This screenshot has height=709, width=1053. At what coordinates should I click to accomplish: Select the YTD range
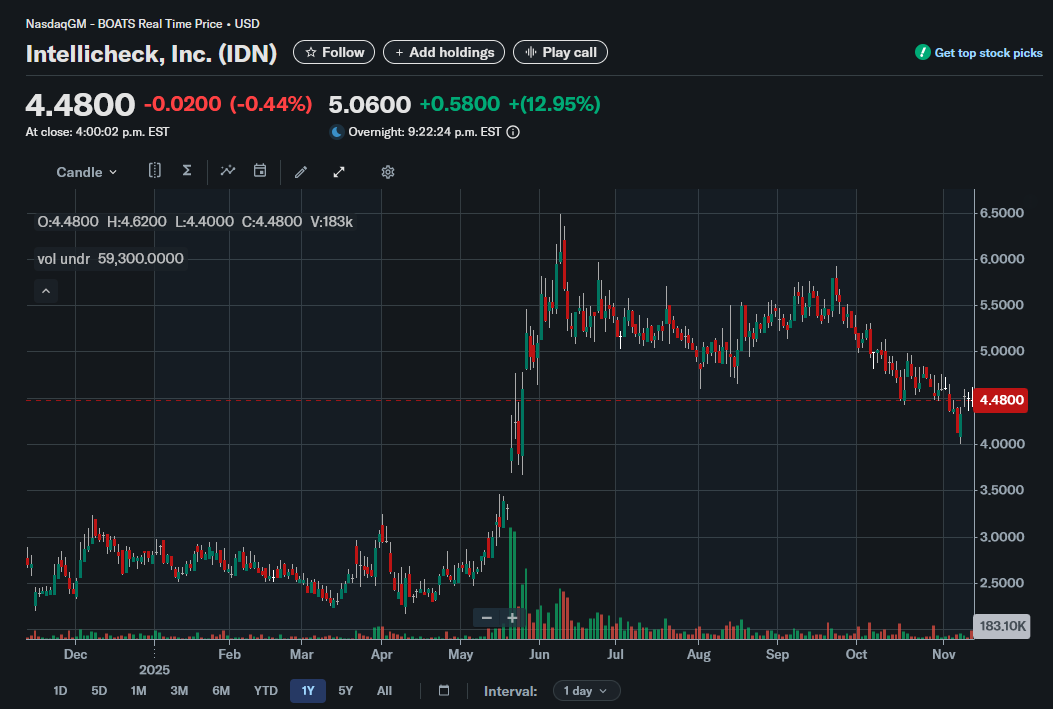point(265,691)
